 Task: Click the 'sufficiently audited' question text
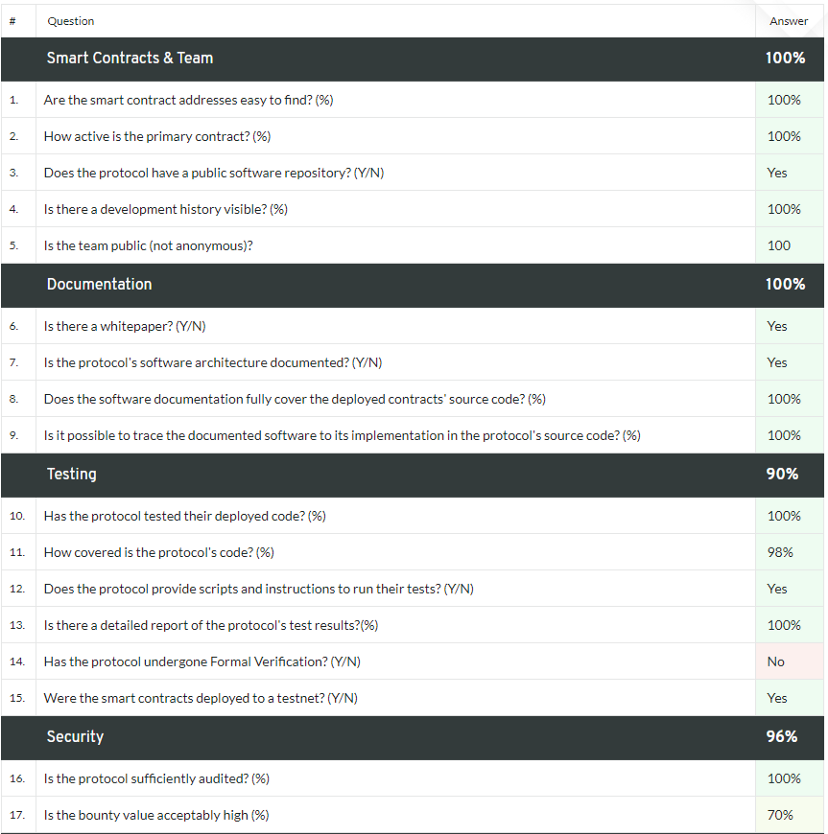[x=156, y=778]
